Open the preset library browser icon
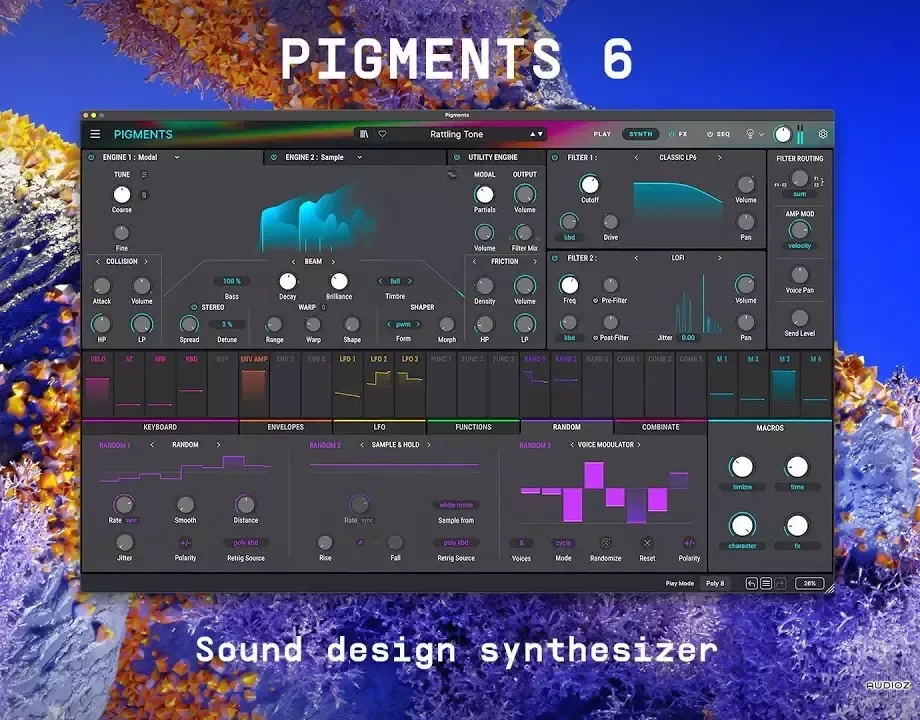 [364, 134]
